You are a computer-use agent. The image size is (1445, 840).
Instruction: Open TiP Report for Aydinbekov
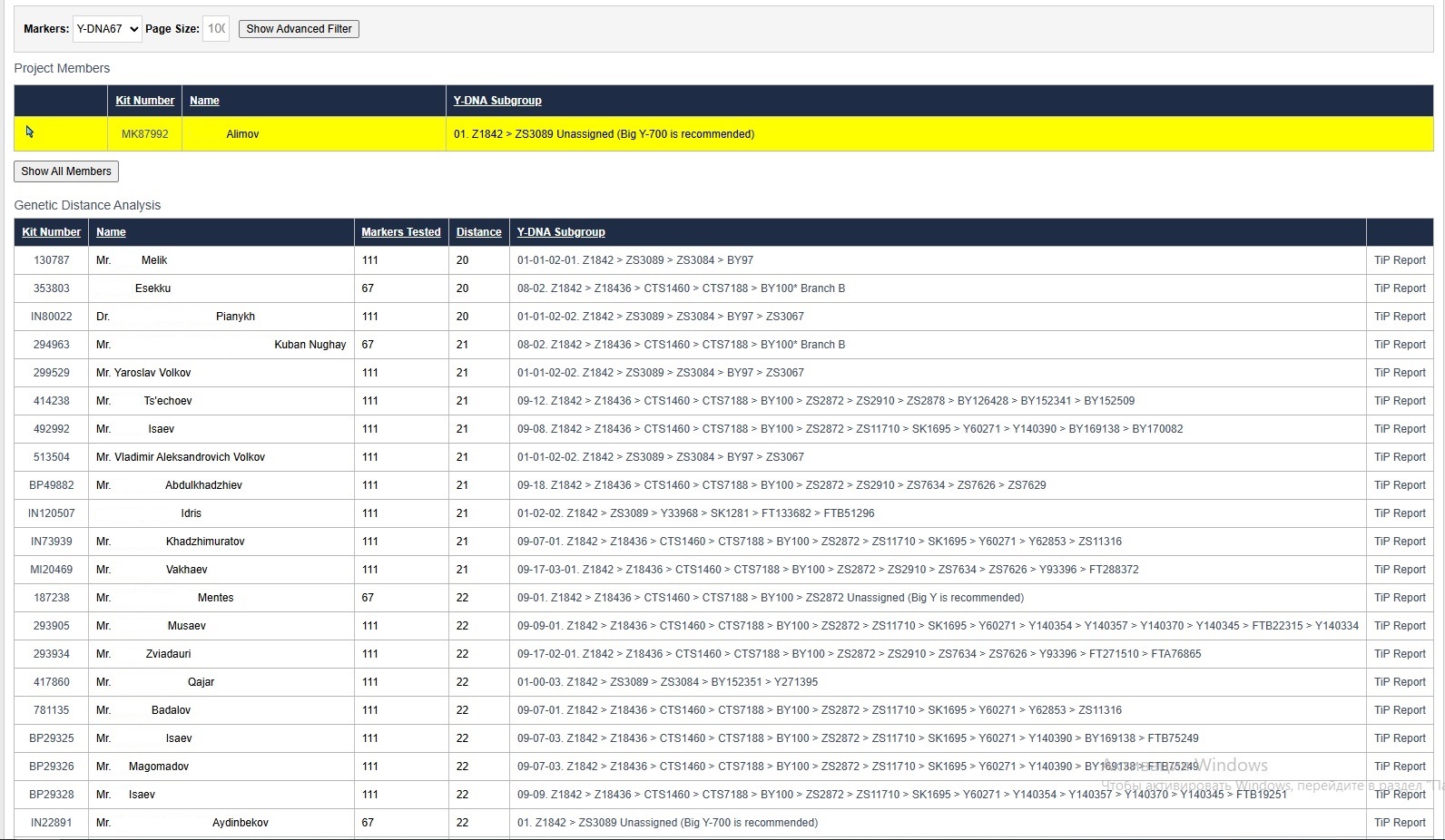1400,823
